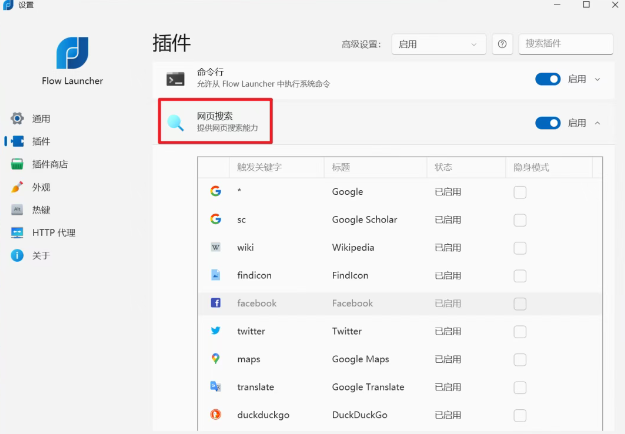This screenshot has width=625, height=434.
Task: Open the 插件商店 plugin store page
Action: point(50,164)
